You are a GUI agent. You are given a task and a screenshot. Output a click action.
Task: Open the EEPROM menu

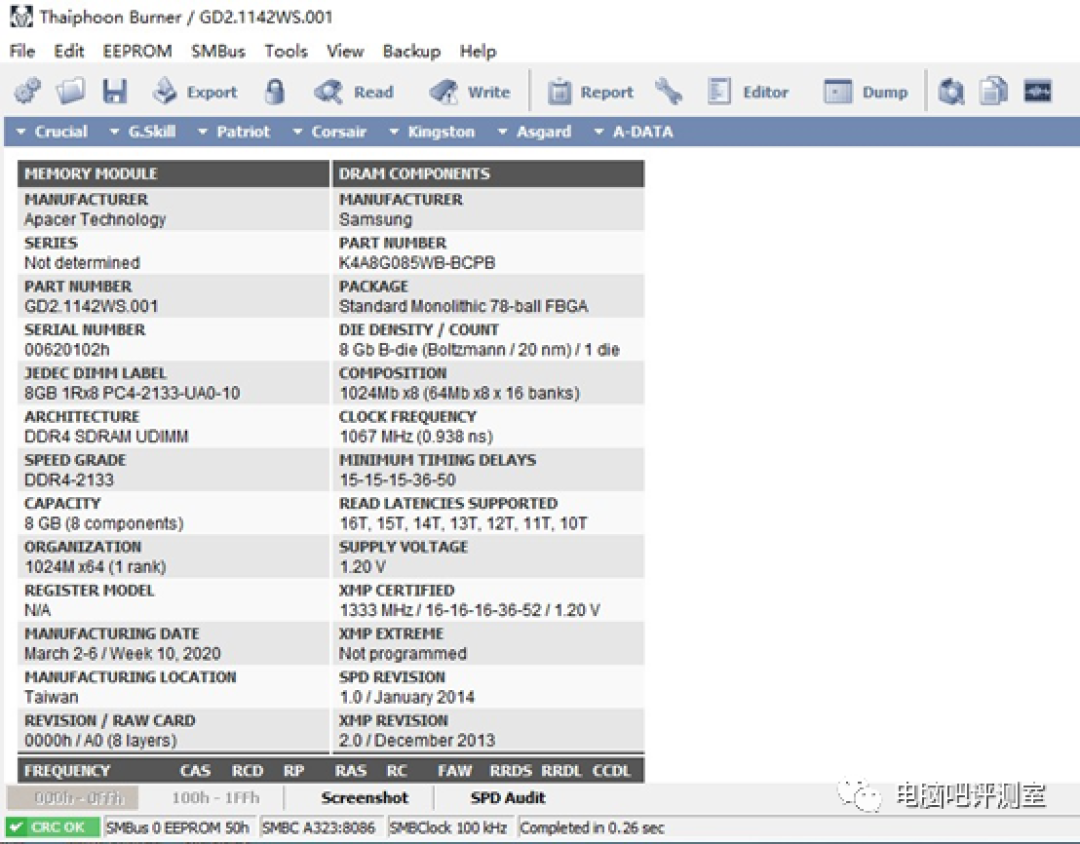[137, 51]
